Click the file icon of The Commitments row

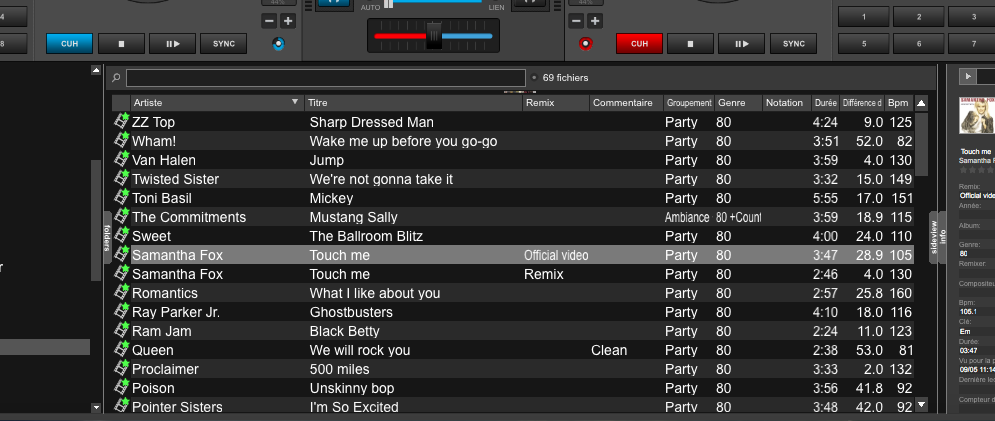(121, 216)
